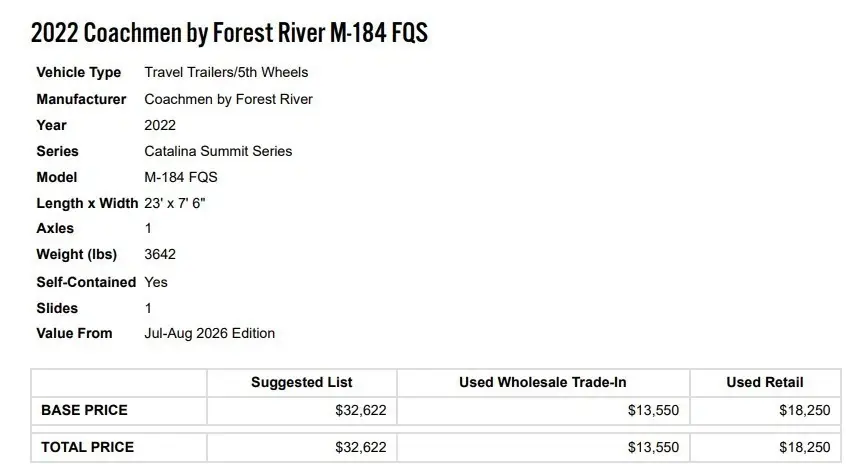Click base price trade-in value $13,550

click(653, 411)
